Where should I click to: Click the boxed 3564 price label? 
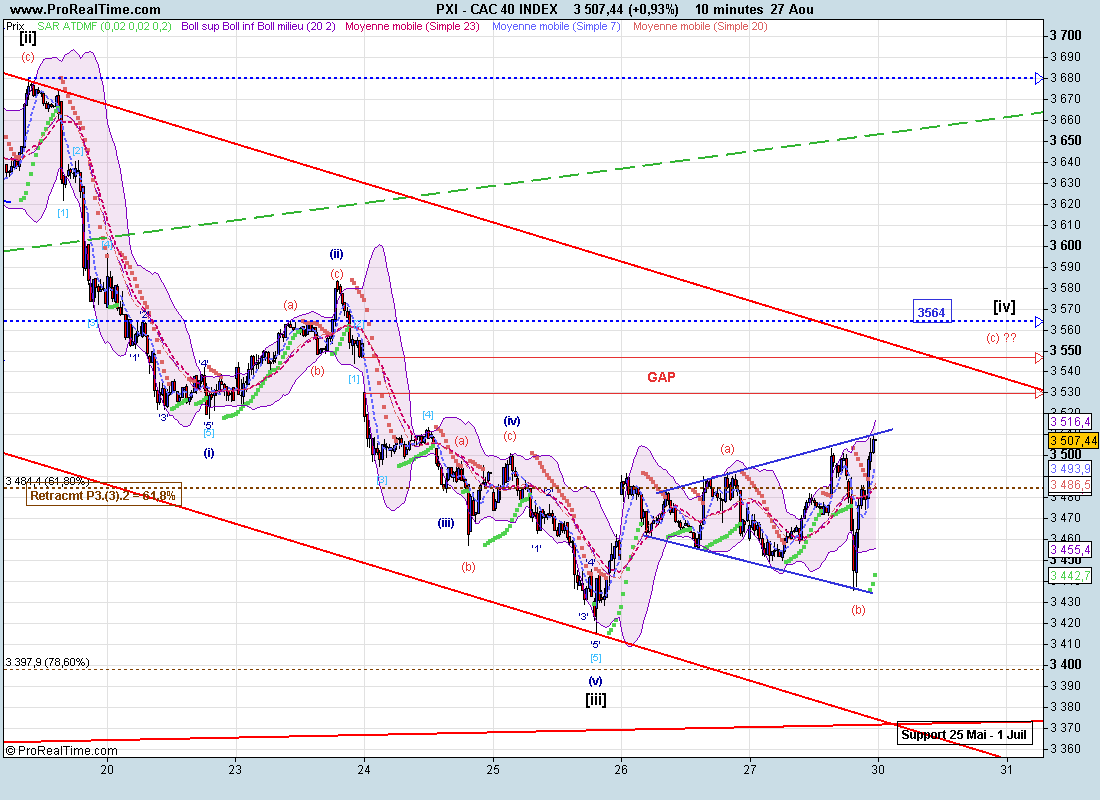click(x=931, y=313)
